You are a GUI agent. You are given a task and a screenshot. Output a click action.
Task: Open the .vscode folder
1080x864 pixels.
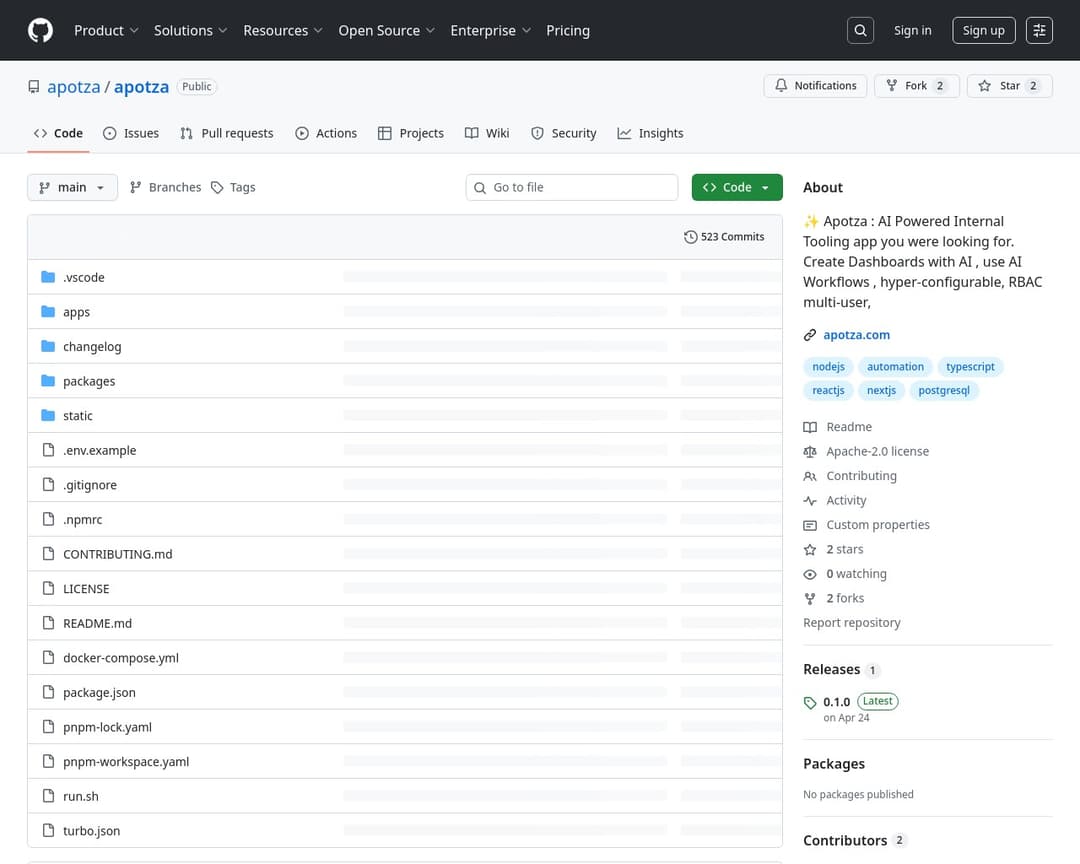pyautogui.click(x=83, y=277)
